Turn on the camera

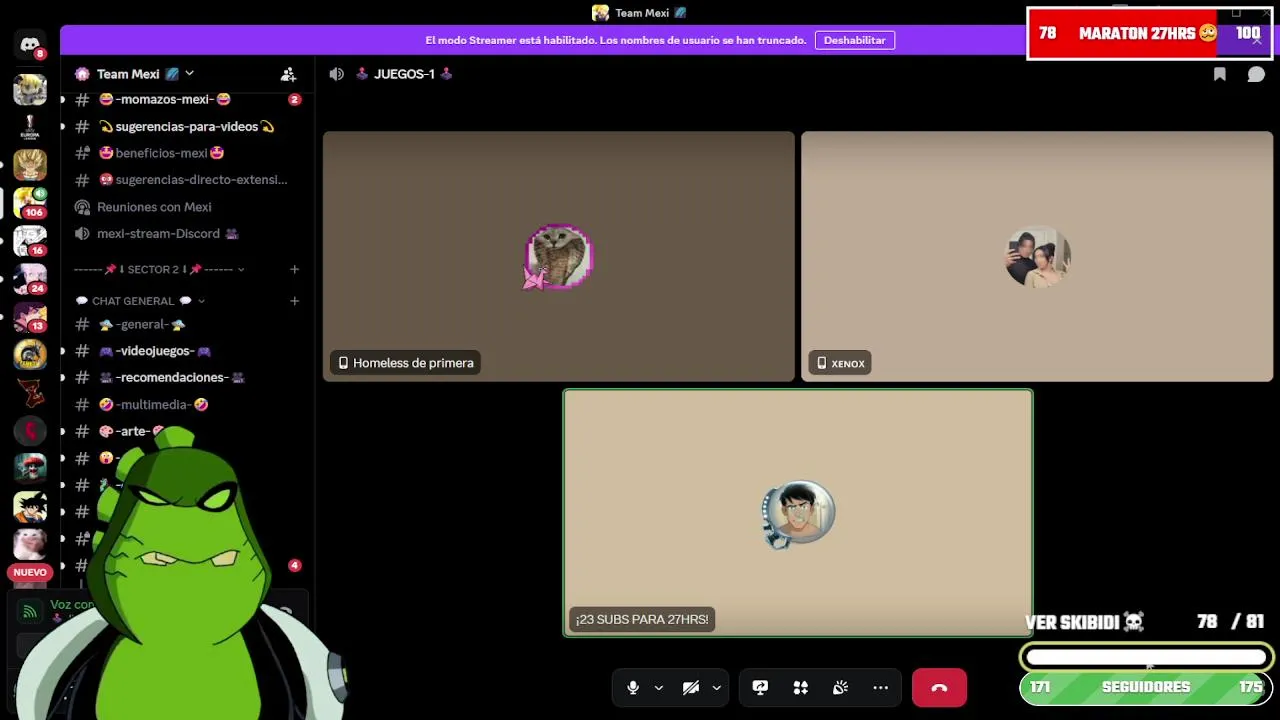690,687
